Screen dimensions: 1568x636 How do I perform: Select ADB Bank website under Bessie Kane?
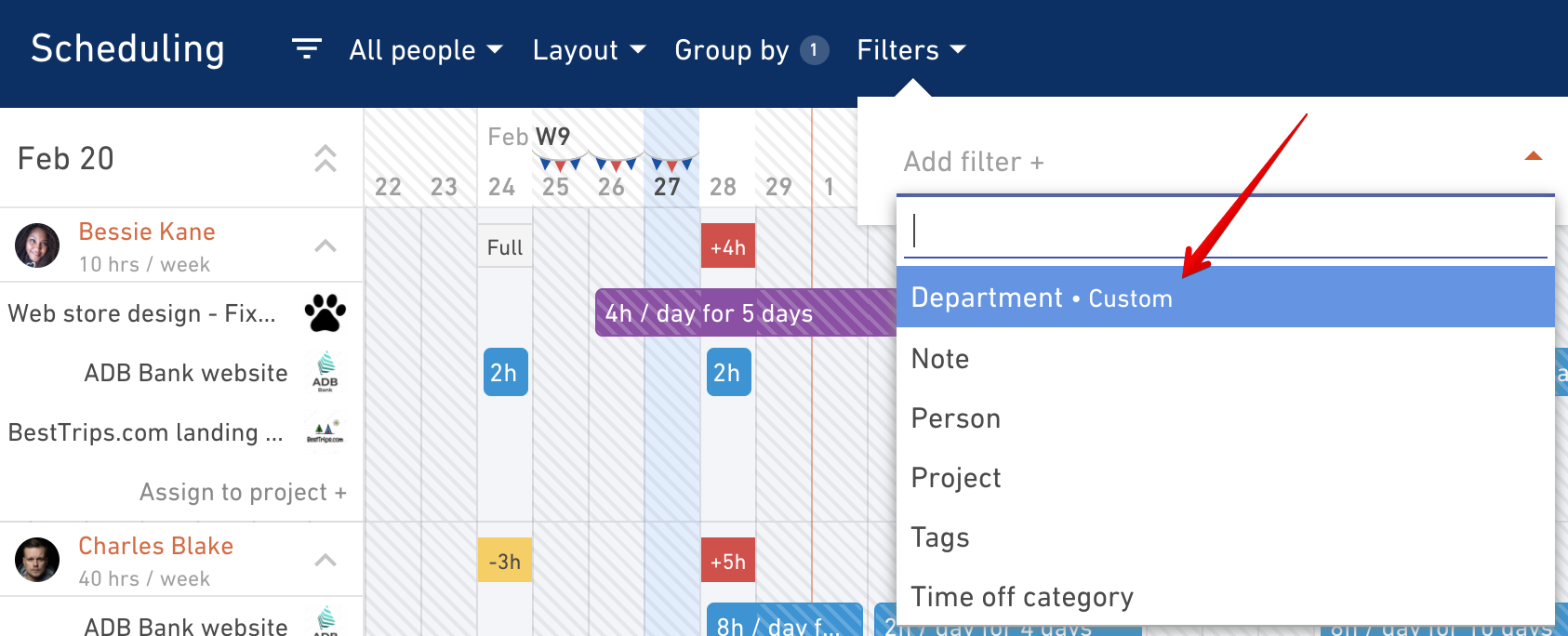click(x=181, y=373)
